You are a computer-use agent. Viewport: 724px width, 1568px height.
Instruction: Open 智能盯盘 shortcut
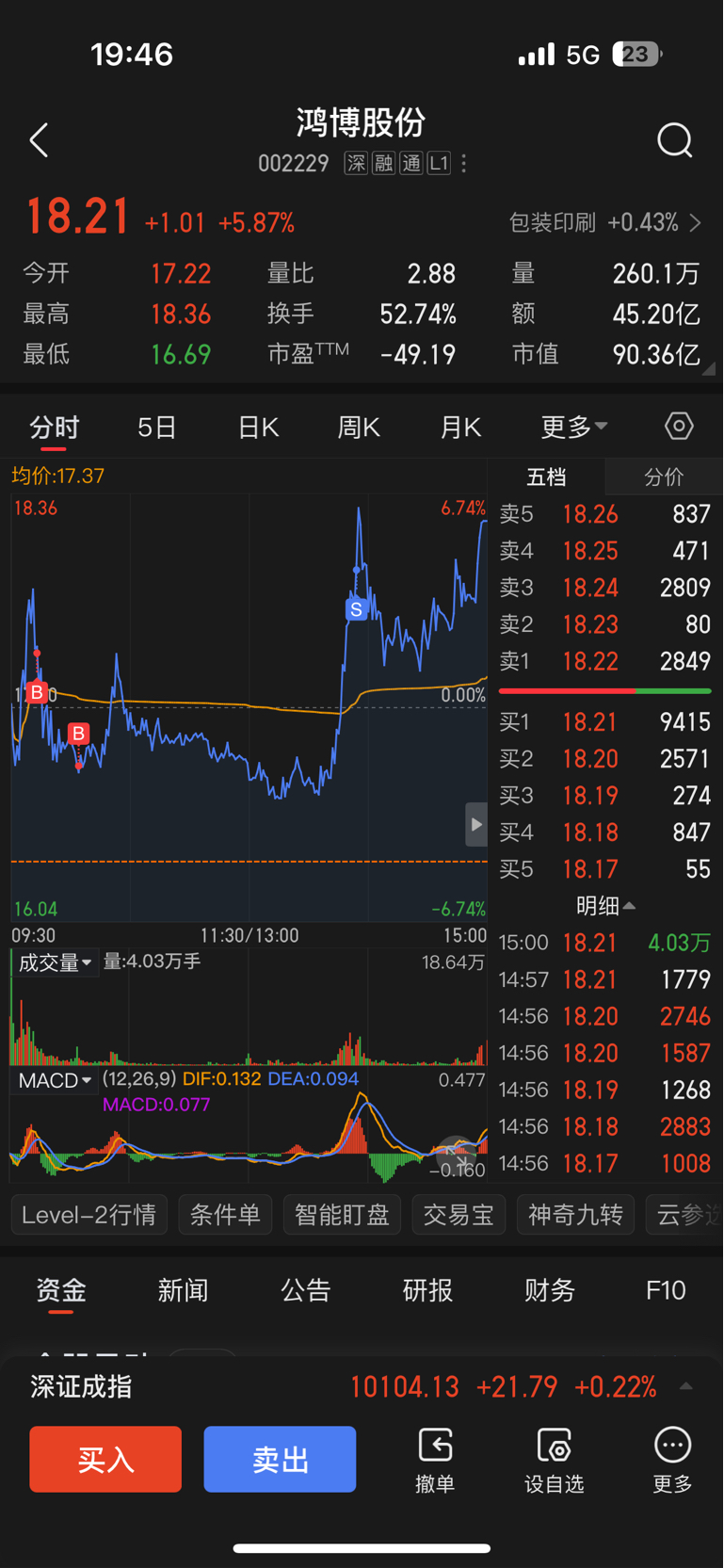click(342, 1215)
